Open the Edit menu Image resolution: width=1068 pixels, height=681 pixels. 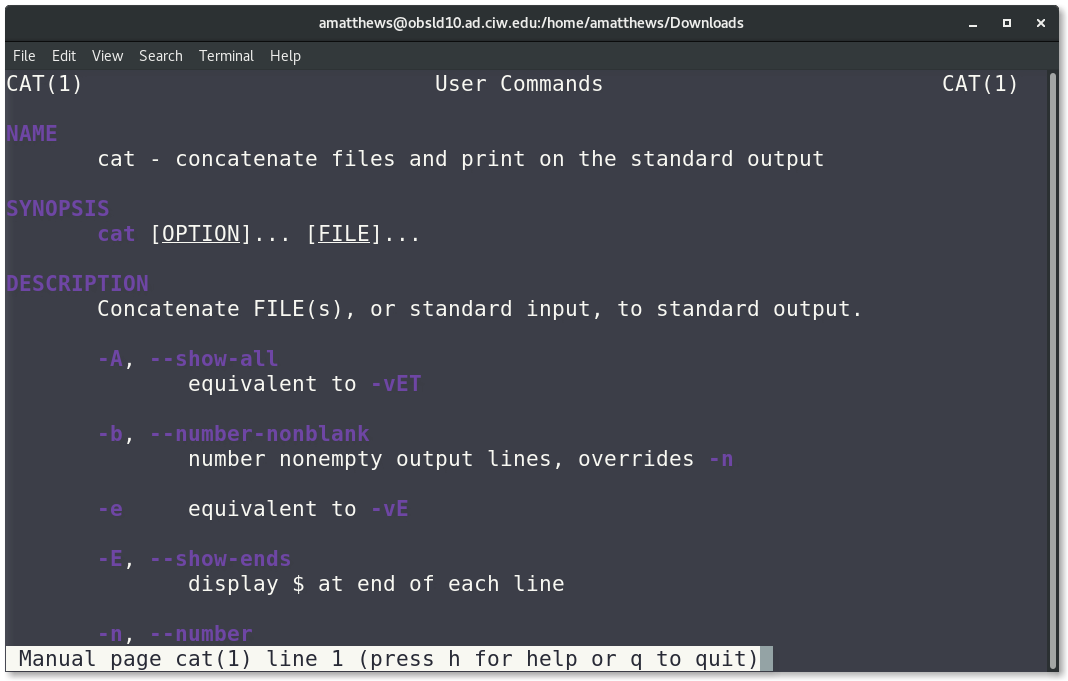pyautogui.click(x=64, y=56)
